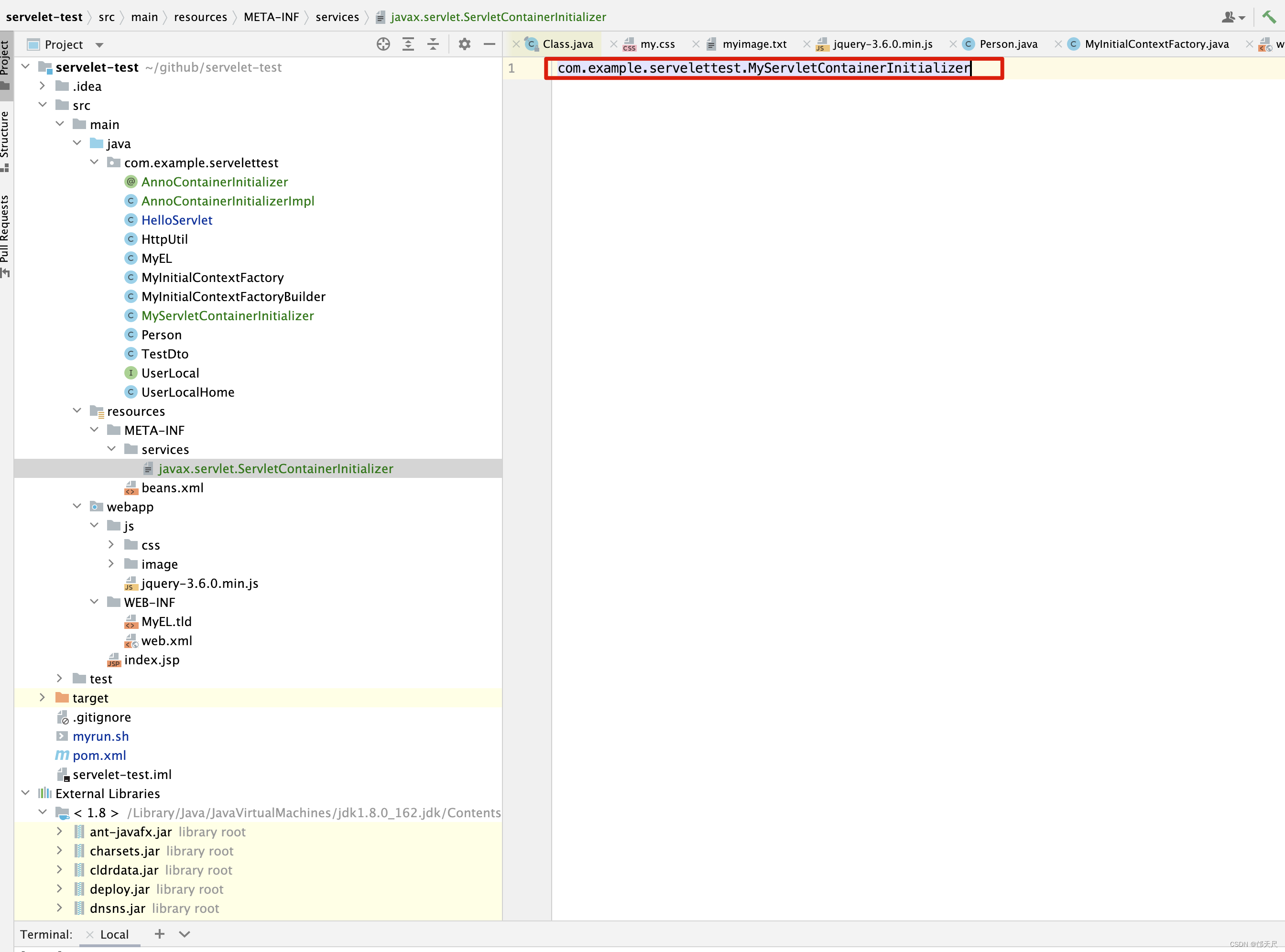Click the Collapse All toolbar icon
The width and height of the screenshot is (1285, 952).
tap(433, 44)
